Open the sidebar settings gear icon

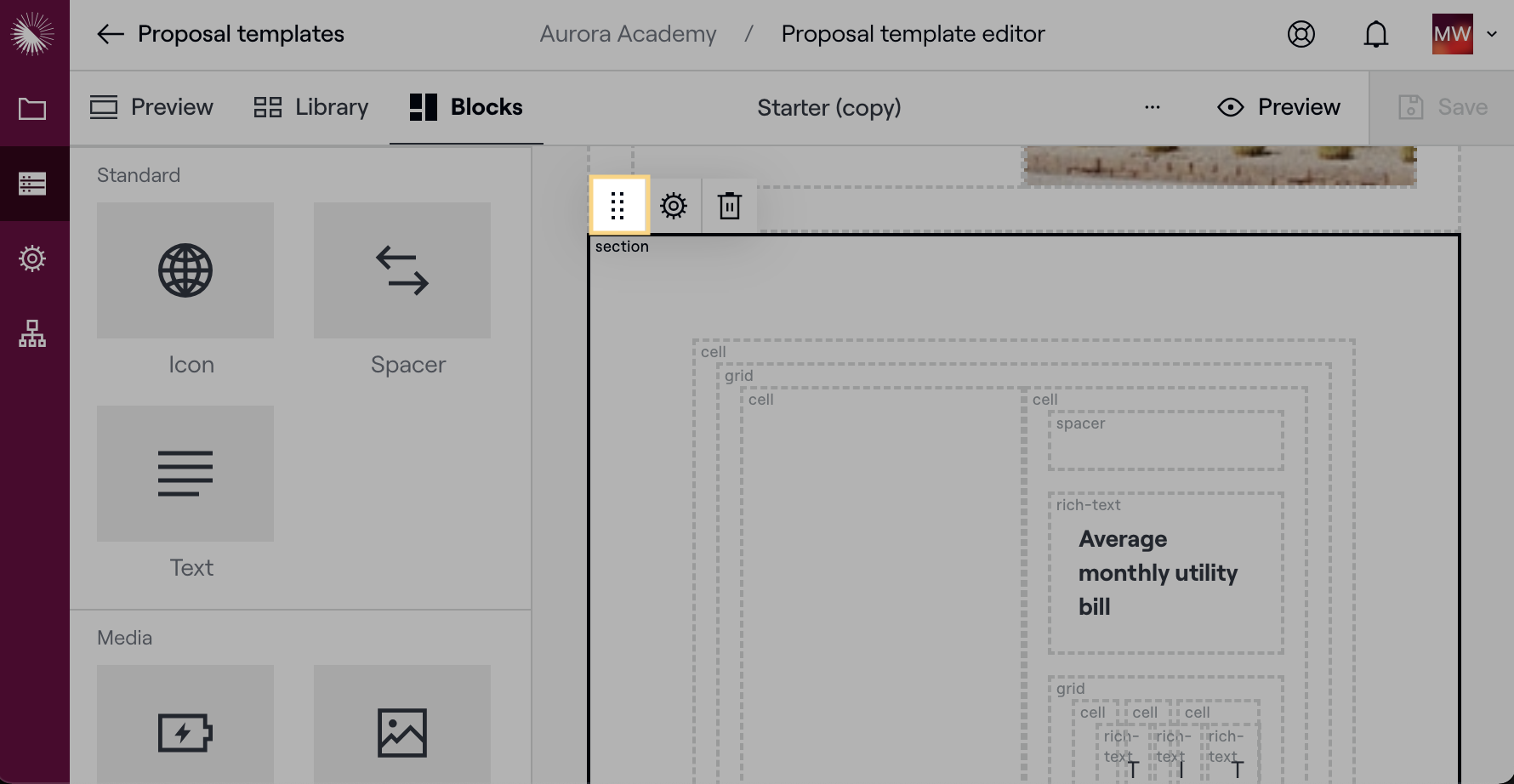(32, 258)
